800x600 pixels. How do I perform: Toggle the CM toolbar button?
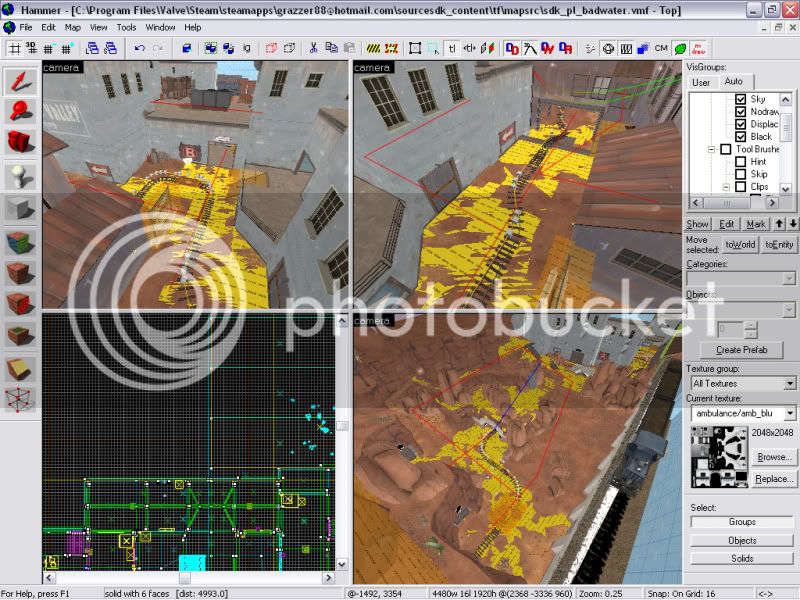661,48
